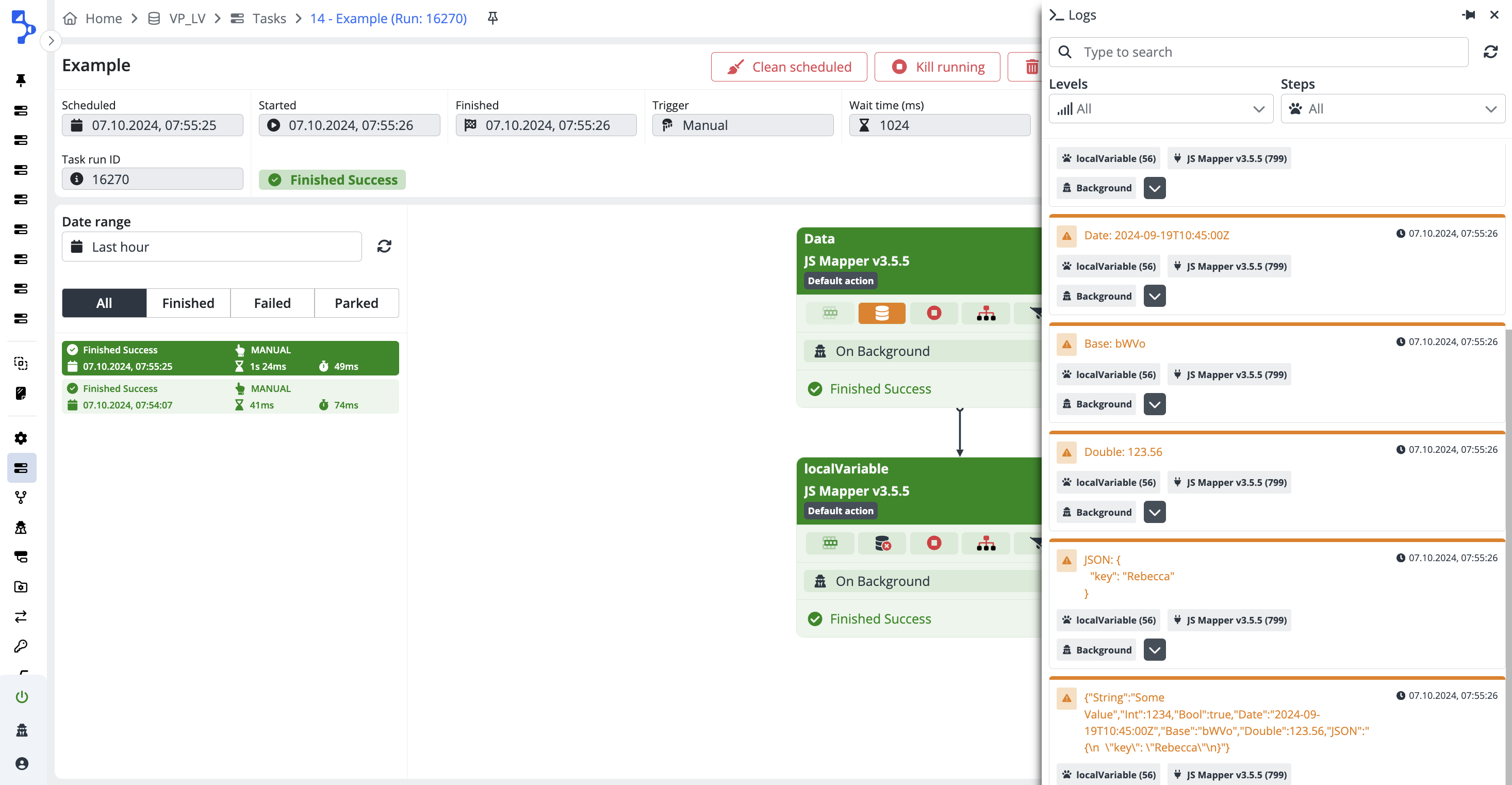1512x785 pixels.
Task: Click the pin icon next to the breadcrumb
Action: [x=492, y=18]
